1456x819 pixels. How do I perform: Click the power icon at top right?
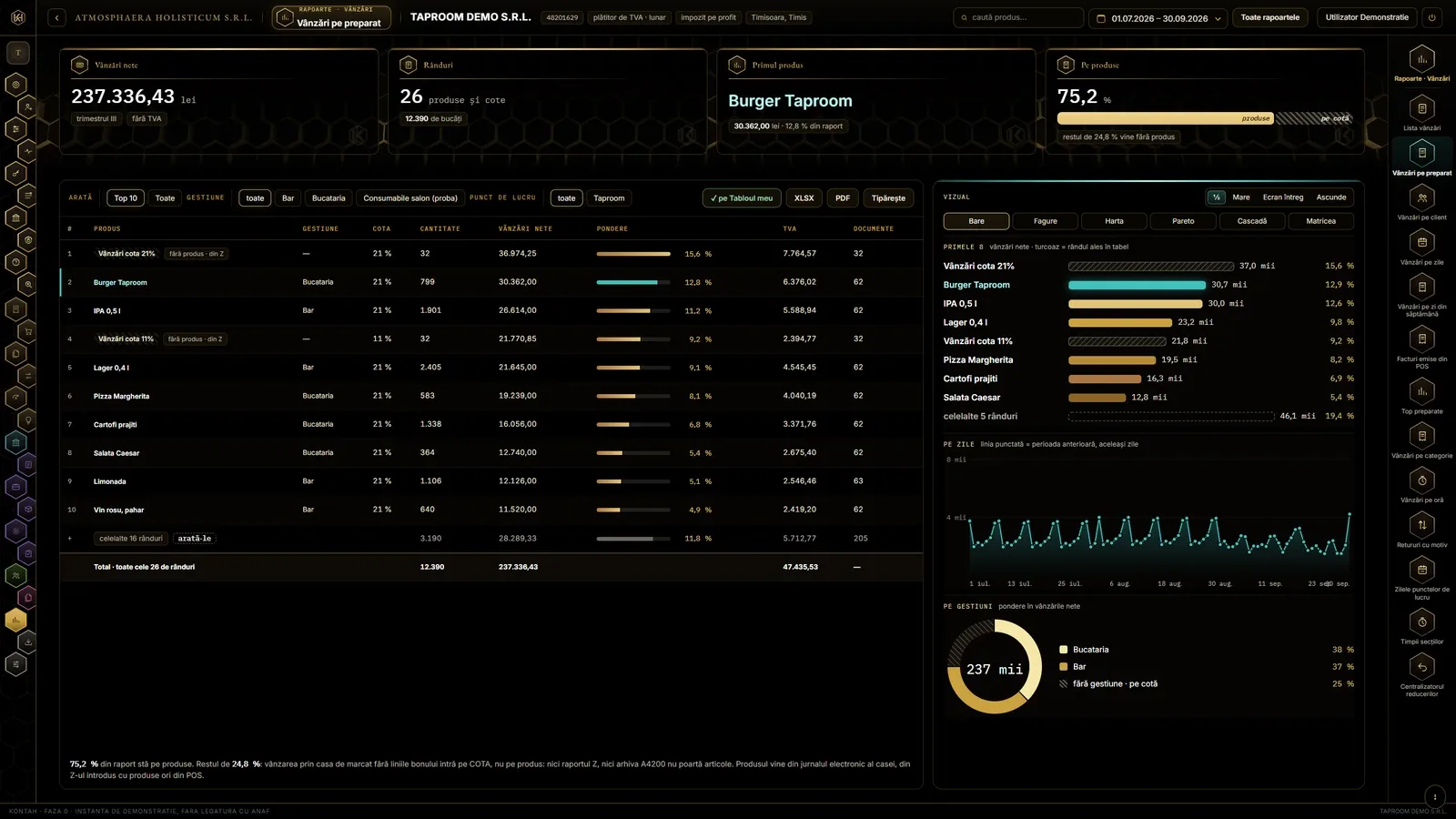(1432, 17)
